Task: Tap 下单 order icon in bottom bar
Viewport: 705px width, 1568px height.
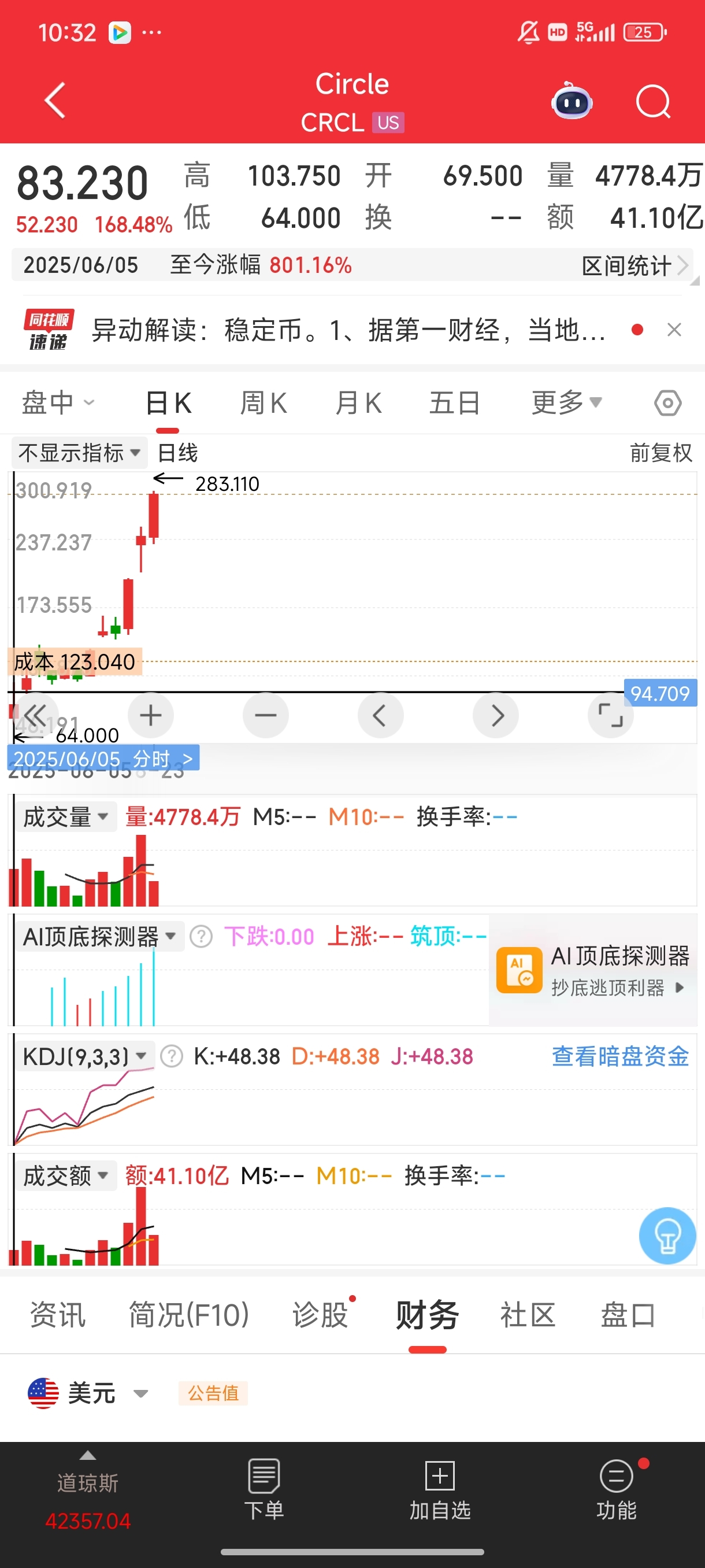Action: [264, 1489]
